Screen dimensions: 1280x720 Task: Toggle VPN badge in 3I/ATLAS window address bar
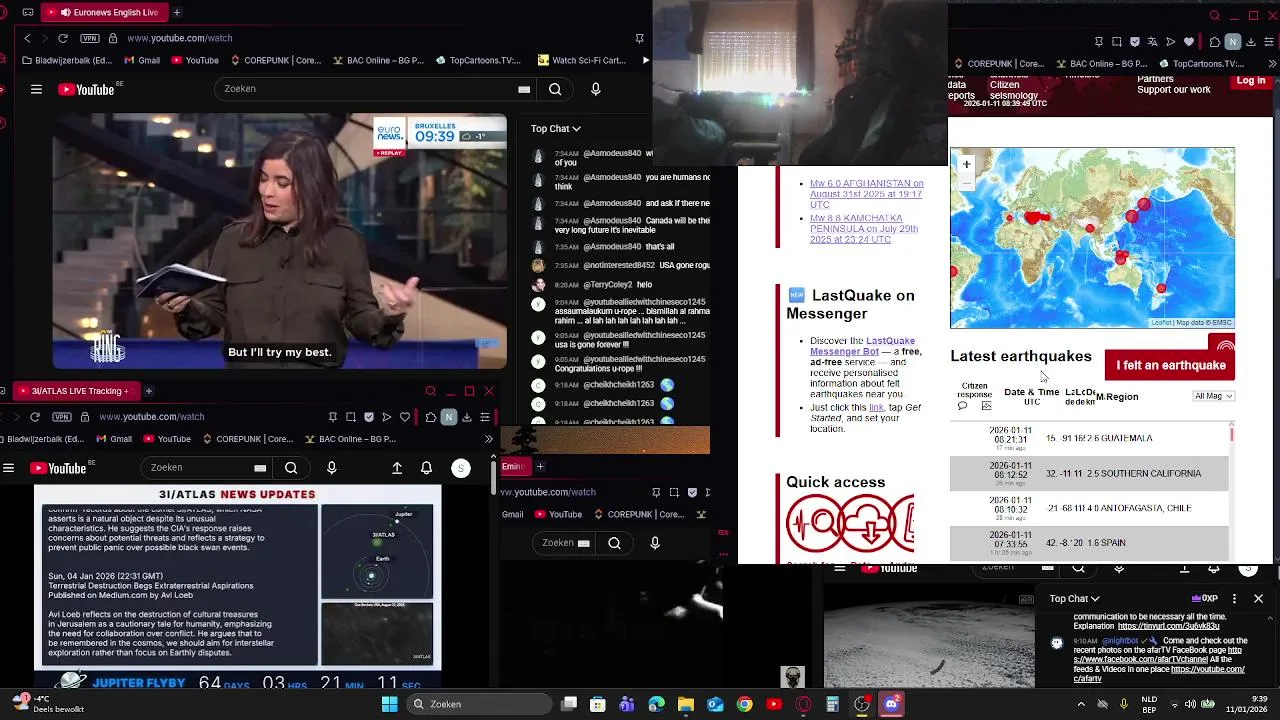pyautogui.click(x=62, y=417)
